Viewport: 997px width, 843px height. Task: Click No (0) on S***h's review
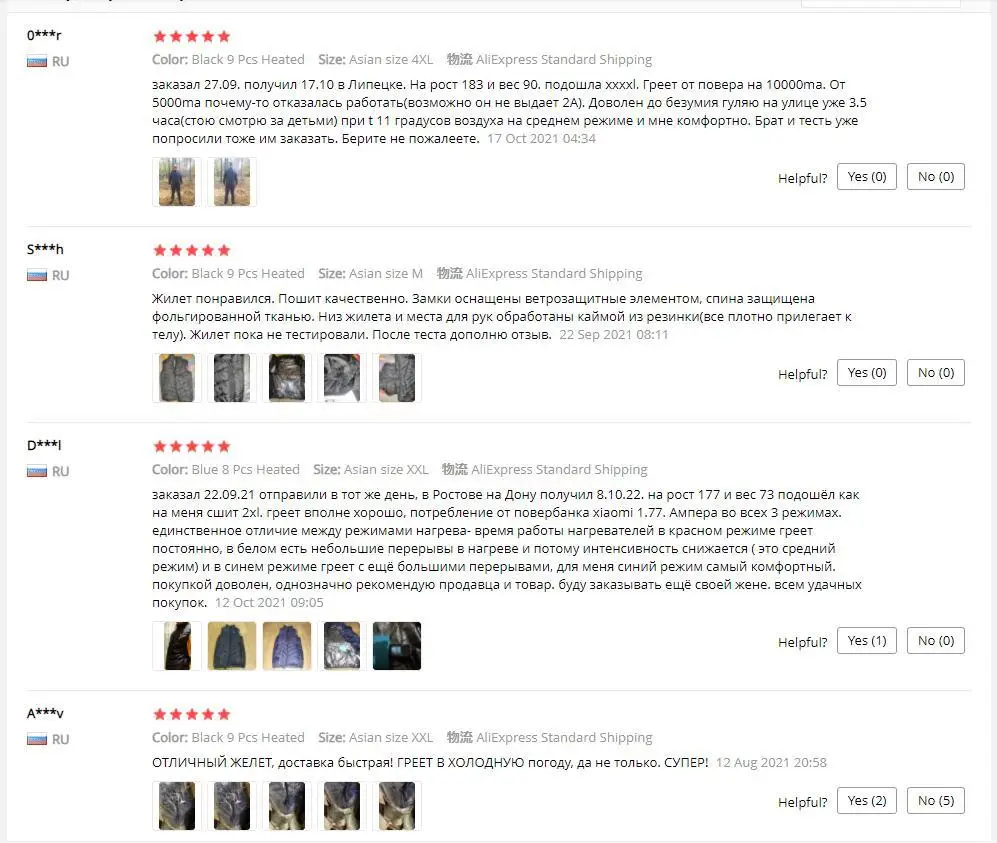pos(936,373)
